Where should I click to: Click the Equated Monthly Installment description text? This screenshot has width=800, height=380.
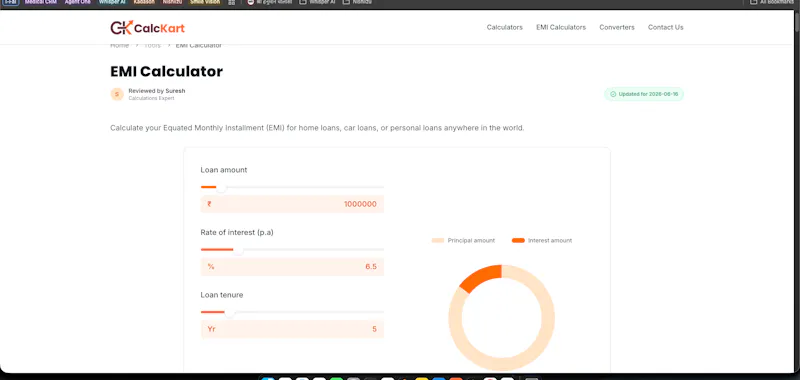coord(317,128)
